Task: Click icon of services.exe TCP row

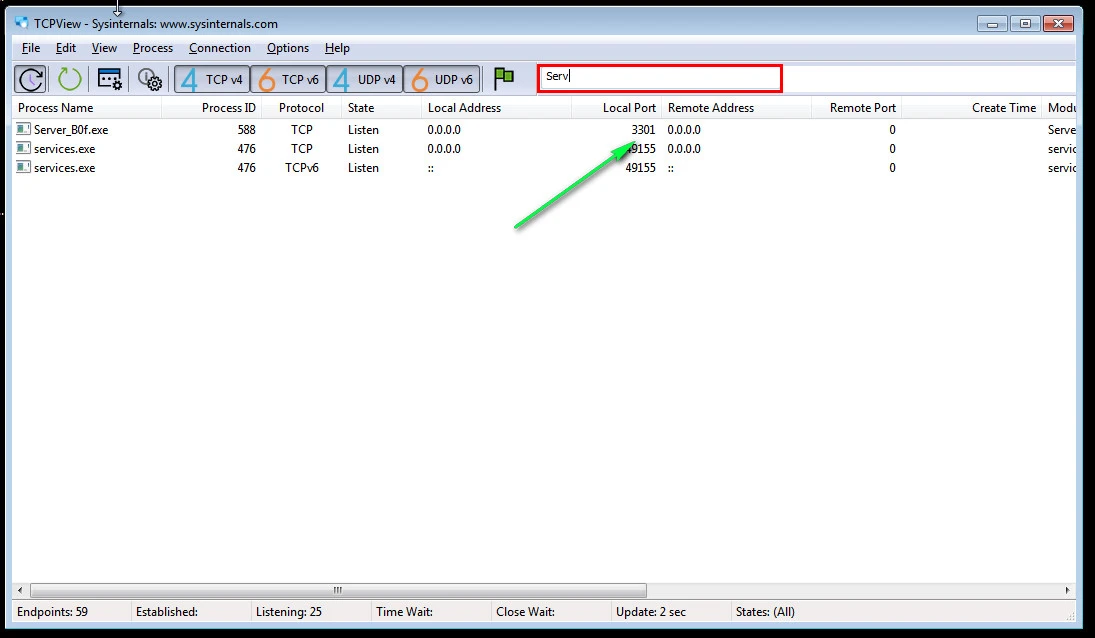Action: tap(23, 149)
